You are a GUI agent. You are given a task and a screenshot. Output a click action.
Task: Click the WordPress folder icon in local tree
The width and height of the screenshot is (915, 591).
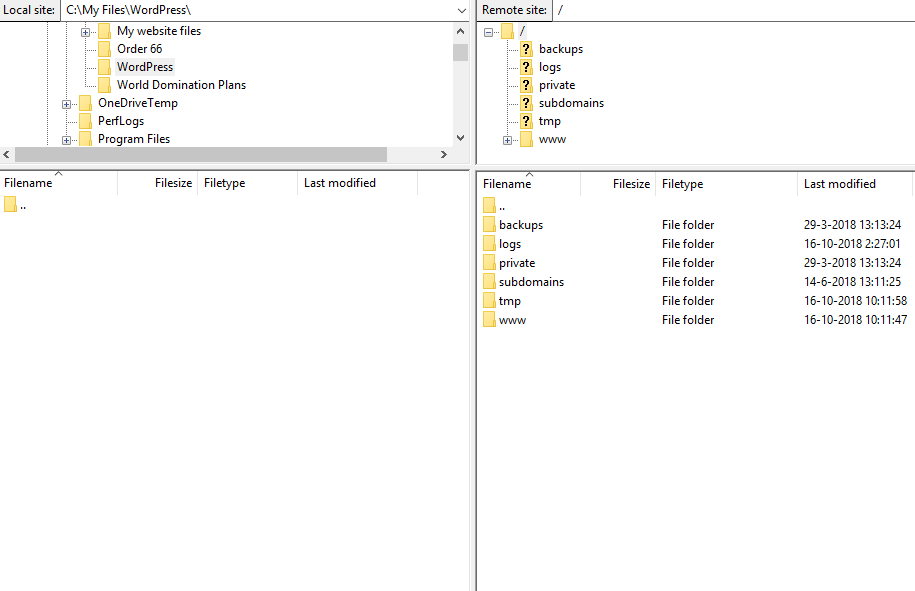pyautogui.click(x=104, y=67)
